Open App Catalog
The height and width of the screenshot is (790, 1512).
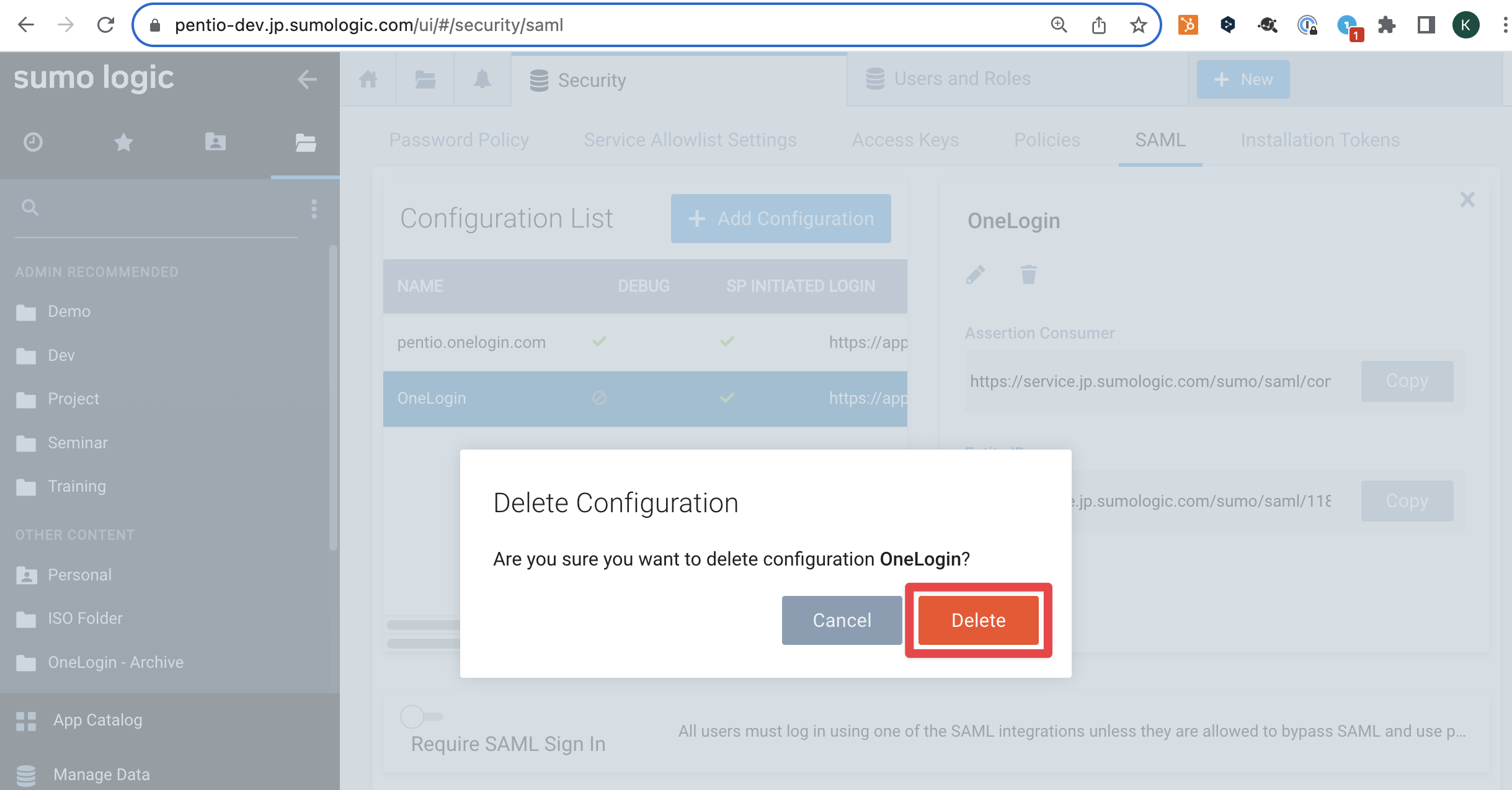tap(79, 720)
